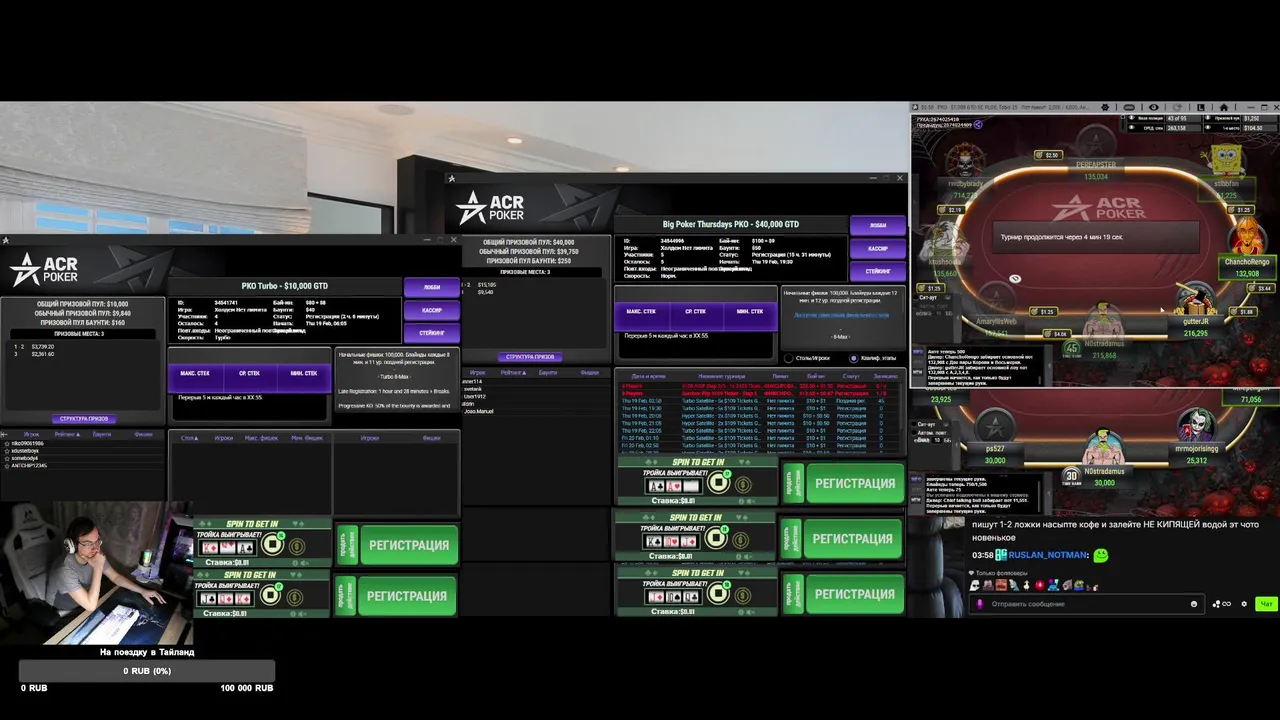Screen dimensions: 1280x720
Task: Click the ACR Poker logo in PKO Turbo window
Action: pos(44,269)
